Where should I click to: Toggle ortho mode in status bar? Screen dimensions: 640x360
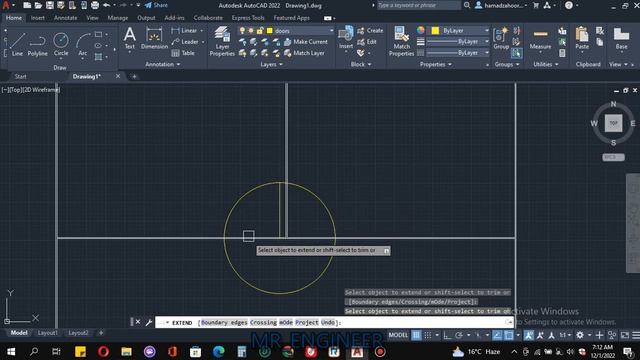(x=447, y=335)
